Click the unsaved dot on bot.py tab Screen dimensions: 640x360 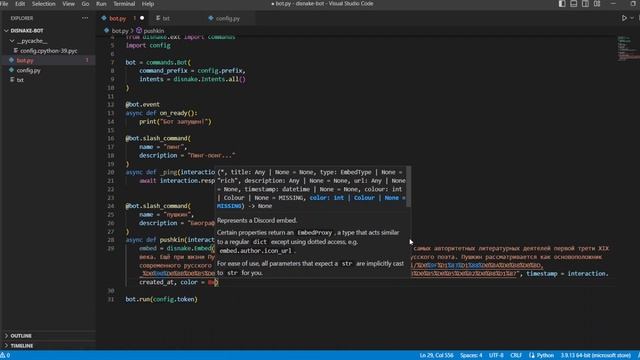[x=142, y=18]
